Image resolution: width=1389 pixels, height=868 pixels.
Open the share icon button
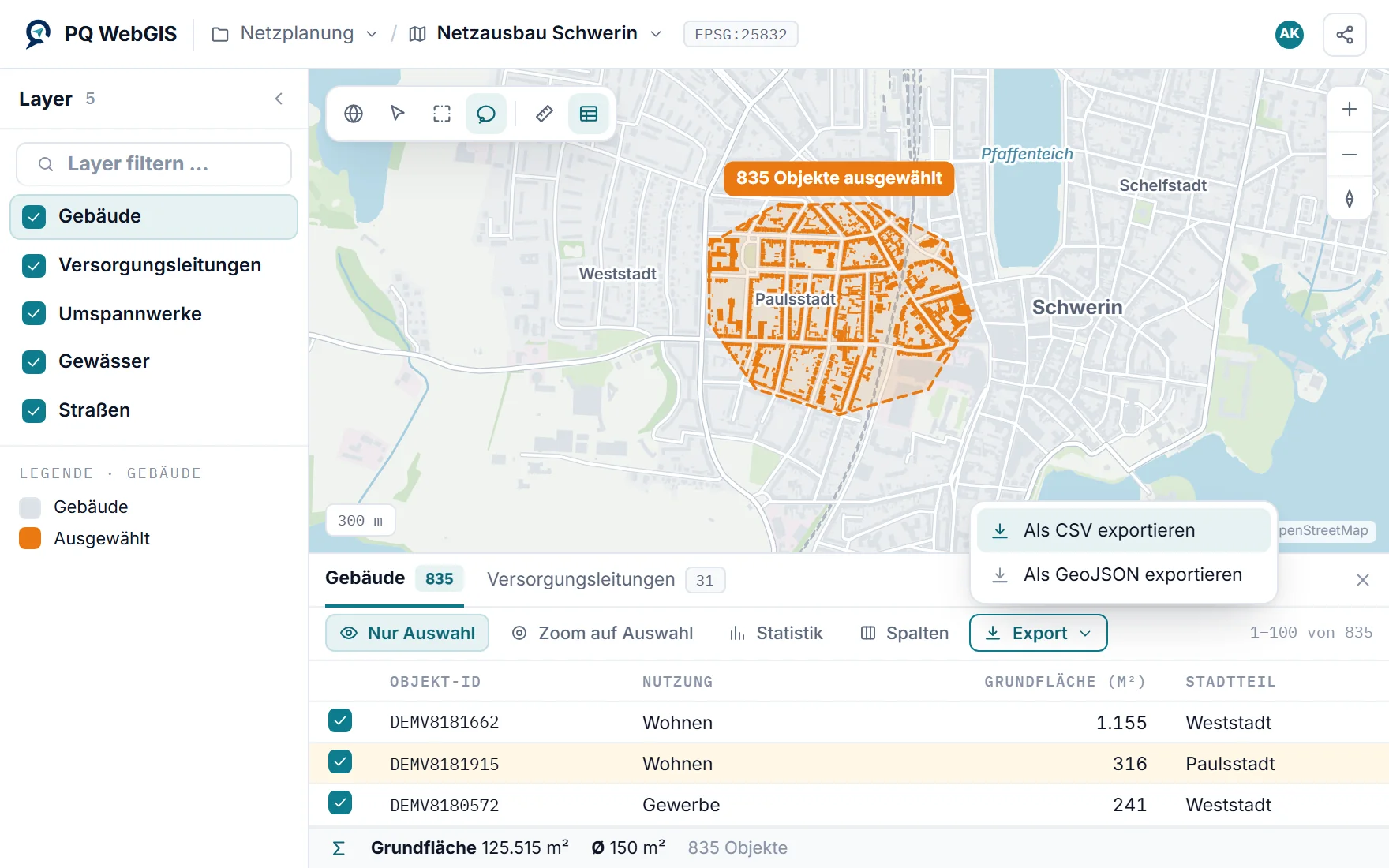[1345, 34]
